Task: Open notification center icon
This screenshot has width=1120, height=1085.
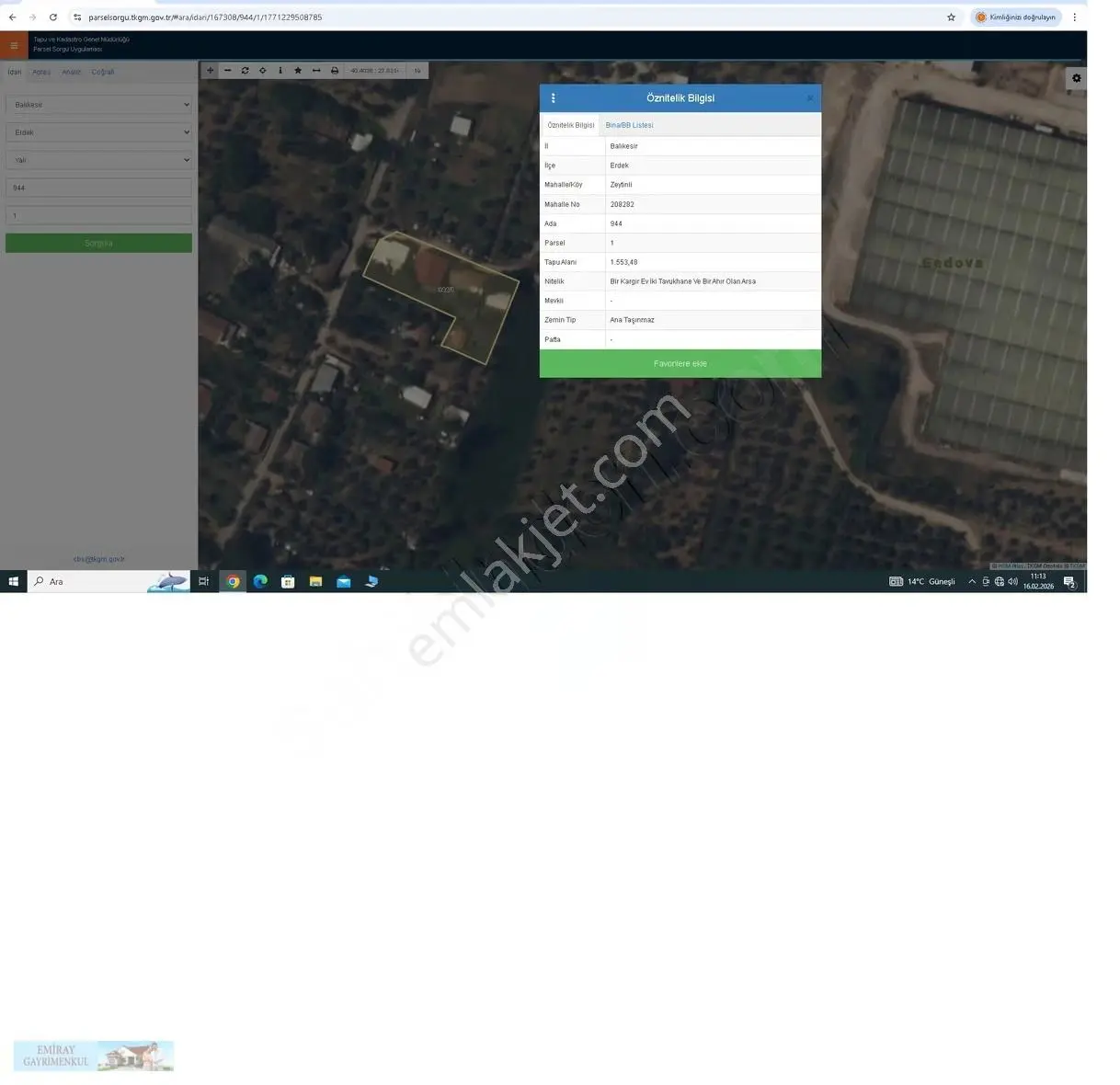Action: tap(1069, 581)
